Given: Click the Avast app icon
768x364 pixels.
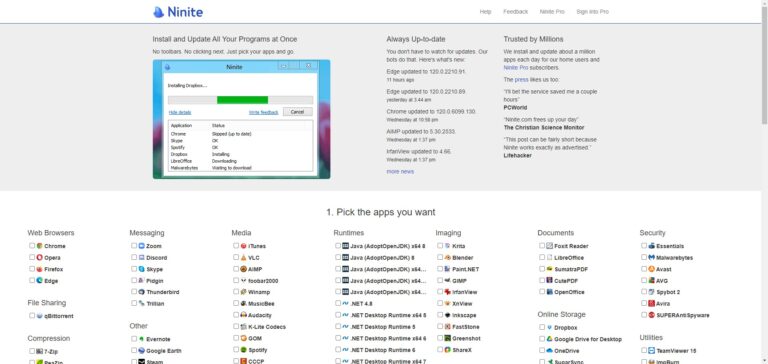Looking at the screenshot, I should [x=651, y=269].
